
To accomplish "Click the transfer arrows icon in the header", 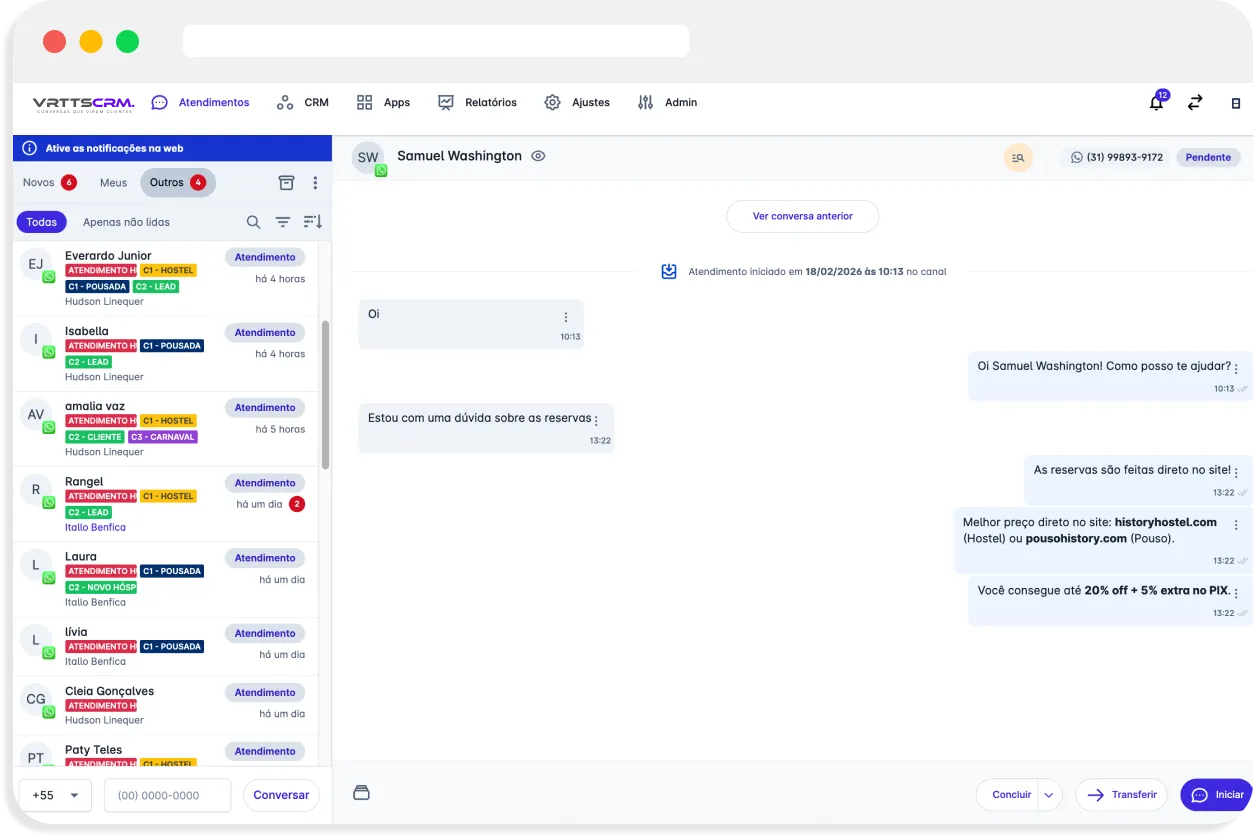I will click(x=1195, y=102).
